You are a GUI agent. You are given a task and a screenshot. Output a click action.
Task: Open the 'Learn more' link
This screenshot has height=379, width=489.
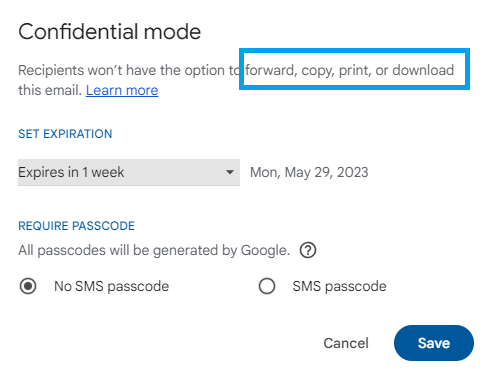122,90
